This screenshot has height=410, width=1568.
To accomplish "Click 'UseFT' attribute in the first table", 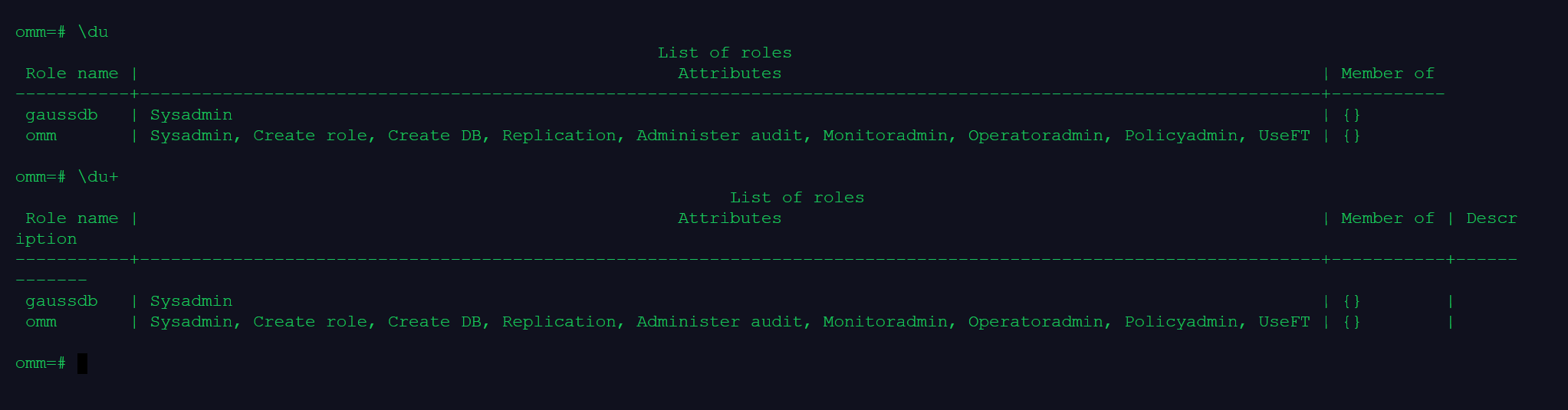I will coord(1284,136).
